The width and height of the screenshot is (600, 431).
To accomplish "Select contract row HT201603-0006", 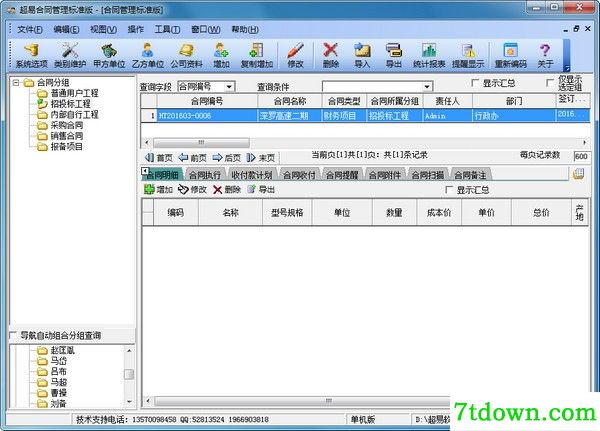I will [x=365, y=116].
